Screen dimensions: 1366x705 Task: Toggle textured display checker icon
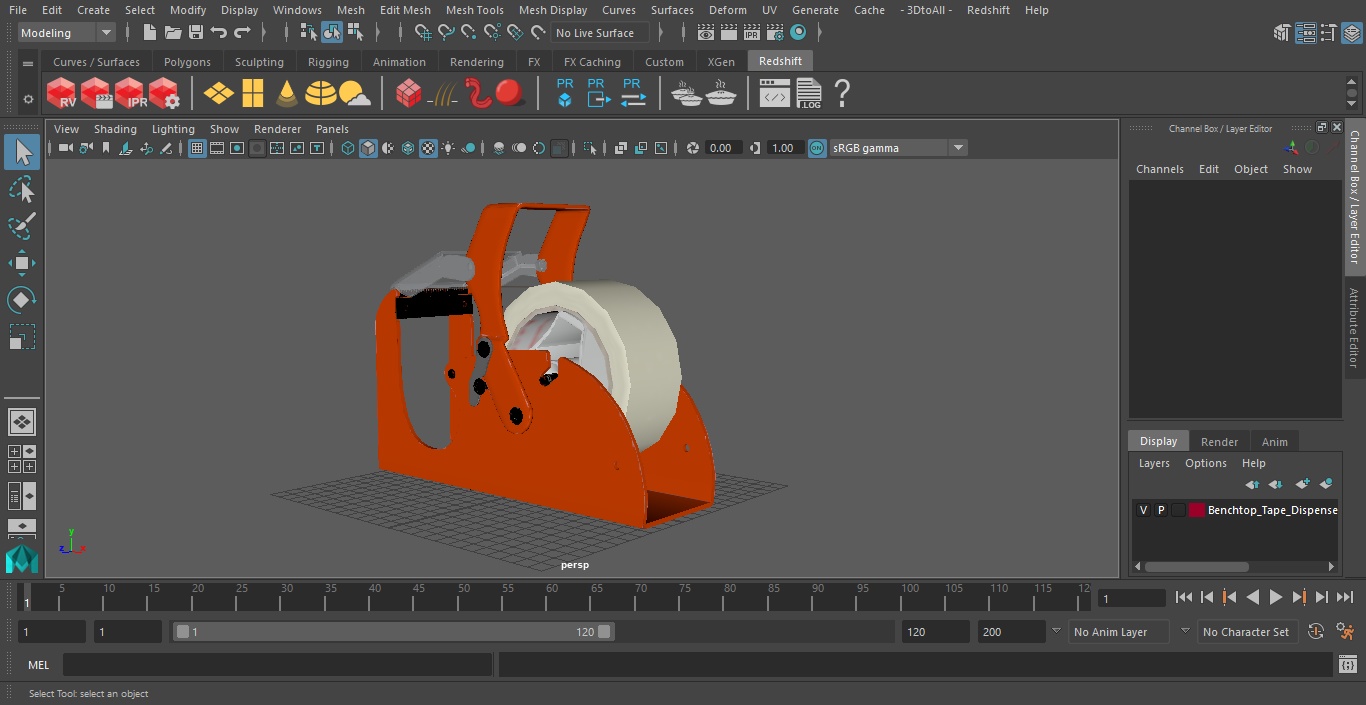[428, 148]
